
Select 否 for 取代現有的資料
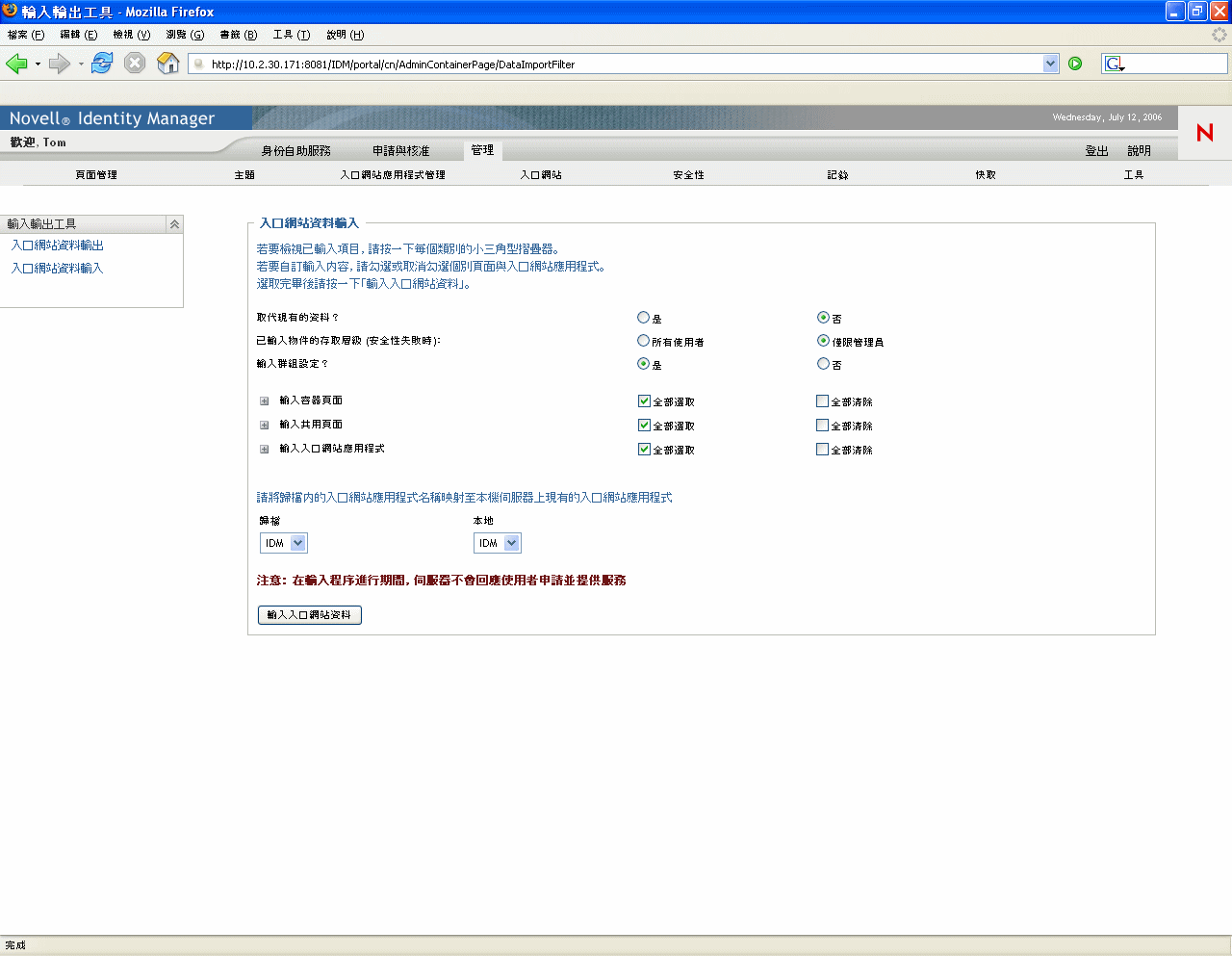823,318
